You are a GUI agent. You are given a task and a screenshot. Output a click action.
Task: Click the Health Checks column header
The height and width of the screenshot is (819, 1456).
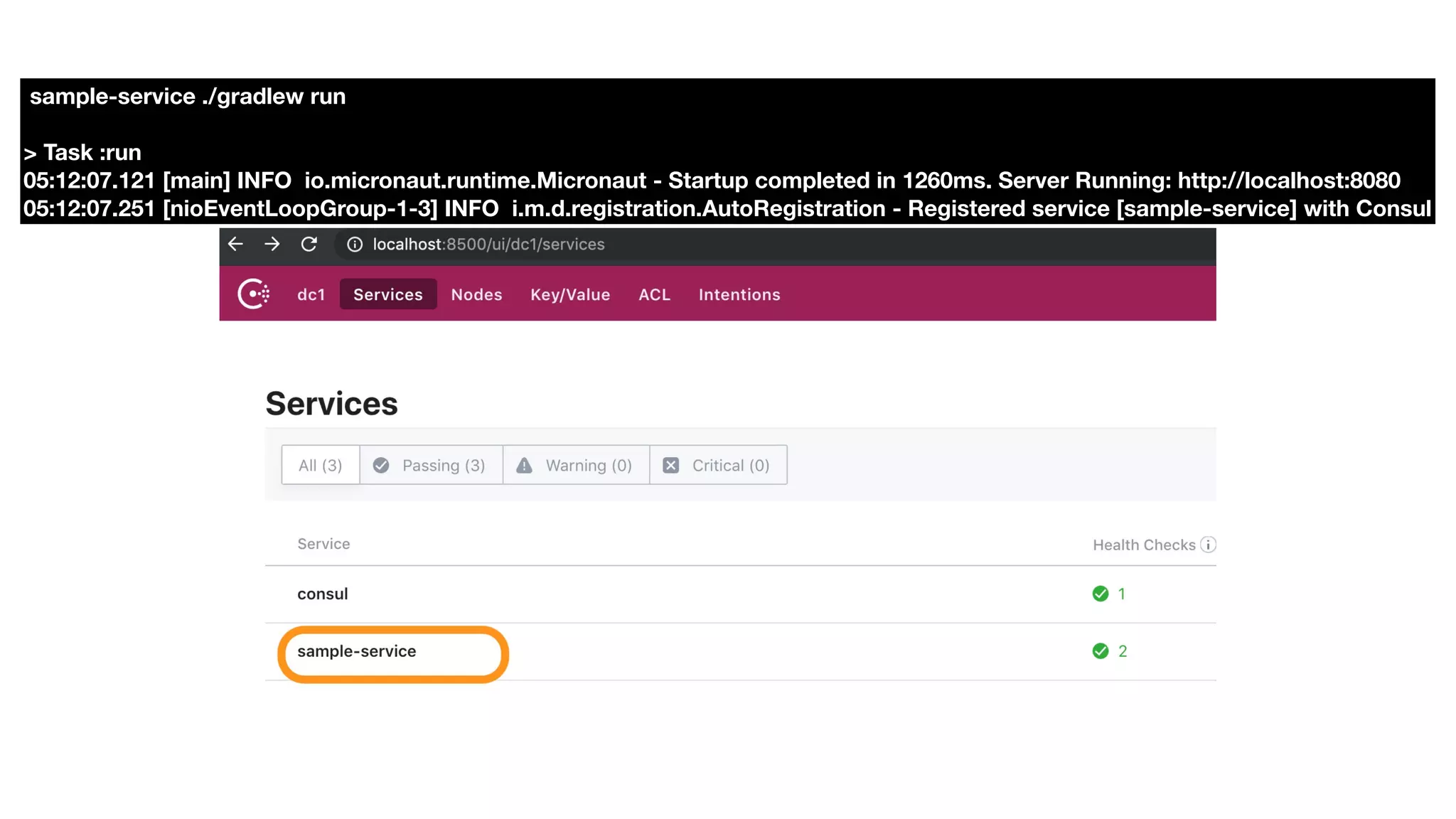tap(1144, 545)
